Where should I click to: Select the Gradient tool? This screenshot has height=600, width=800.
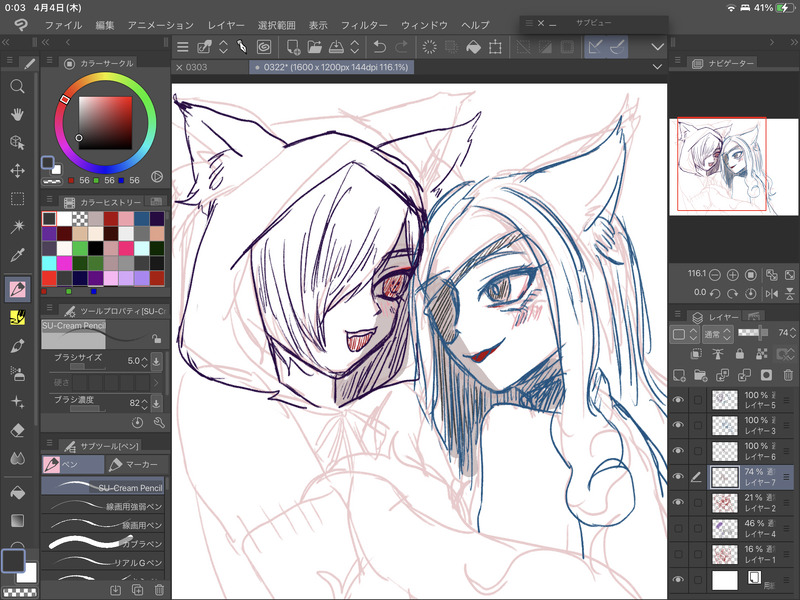click(x=17, y=520)
